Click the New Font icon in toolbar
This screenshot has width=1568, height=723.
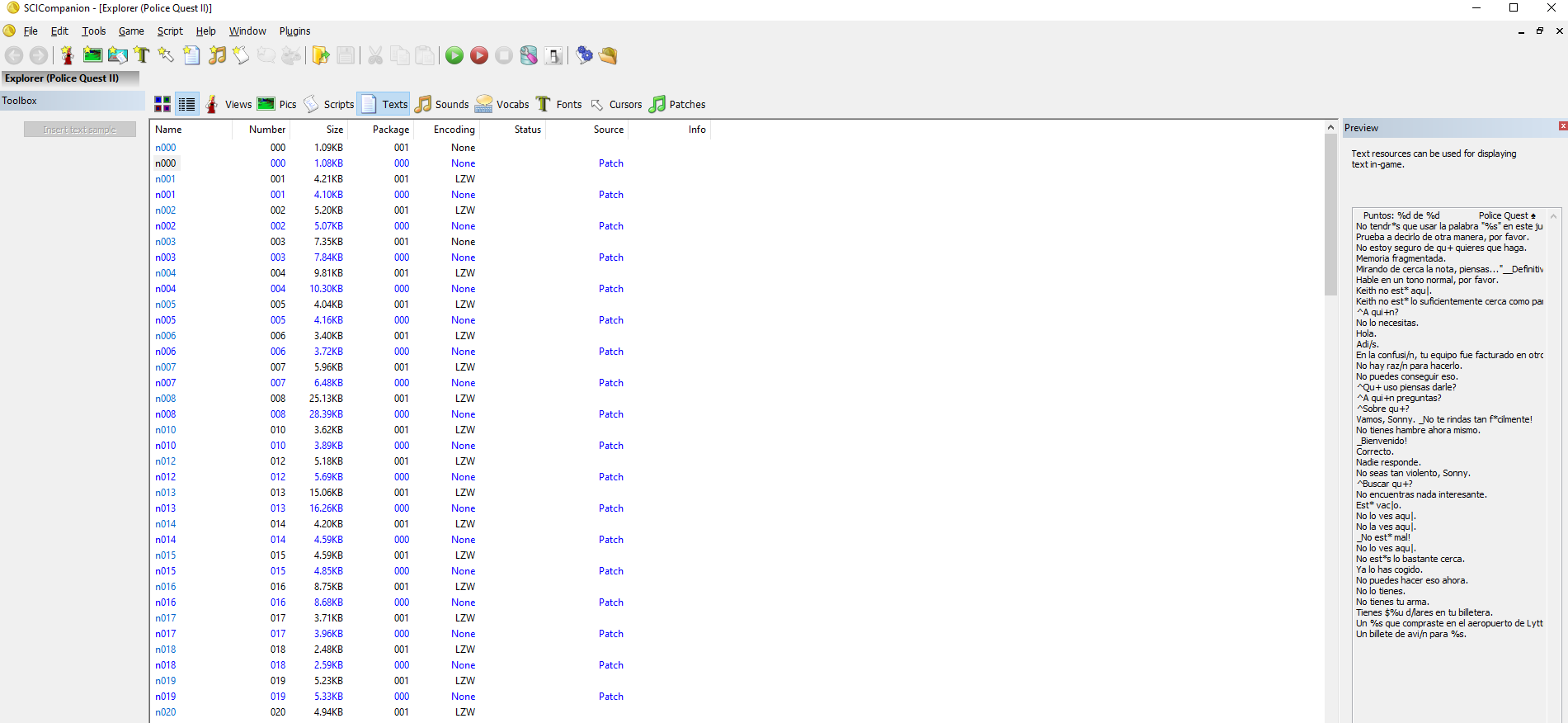pyautogui.click(x=142, y=55)
